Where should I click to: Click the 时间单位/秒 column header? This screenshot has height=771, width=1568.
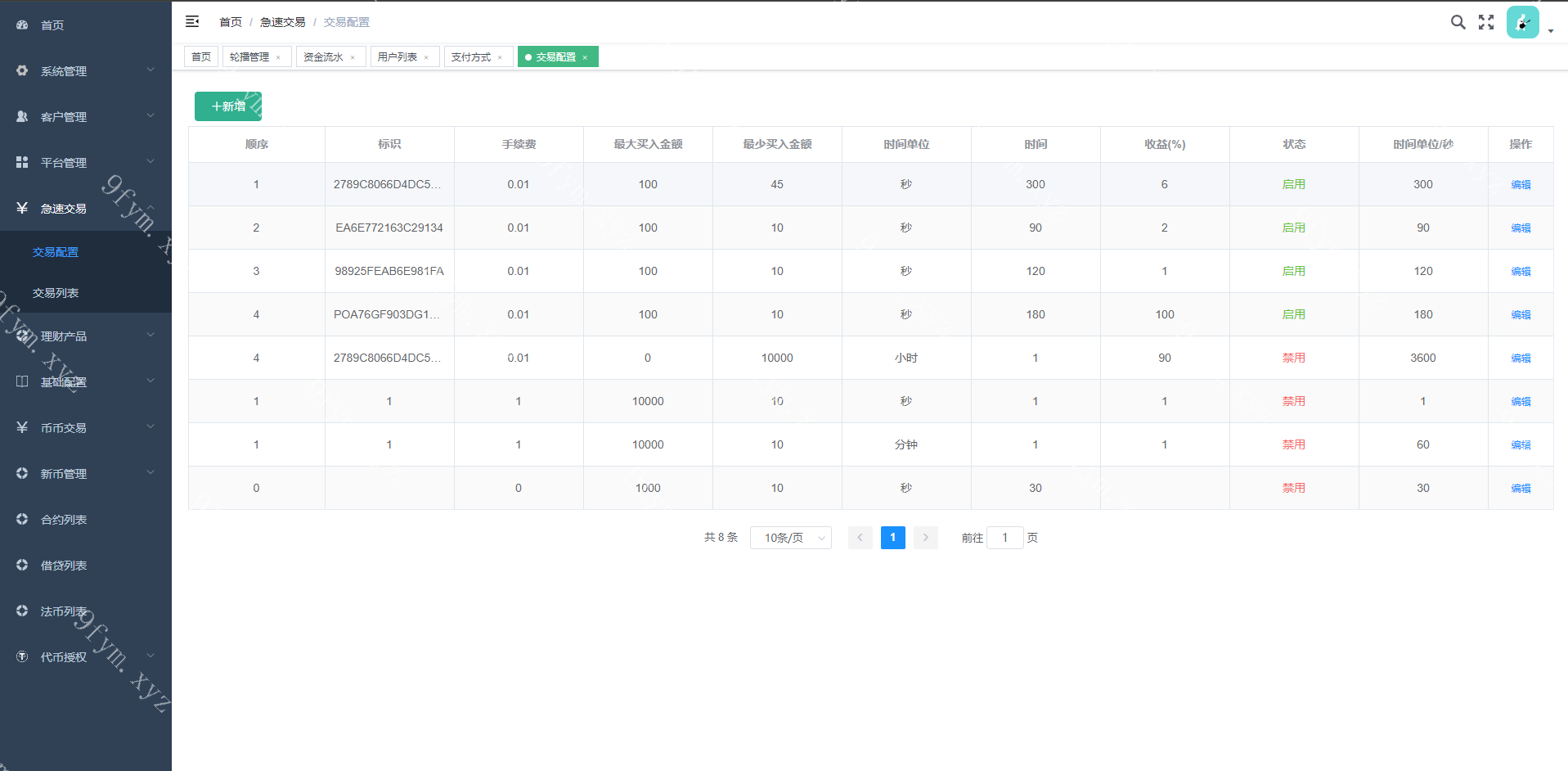point(1422,144)
